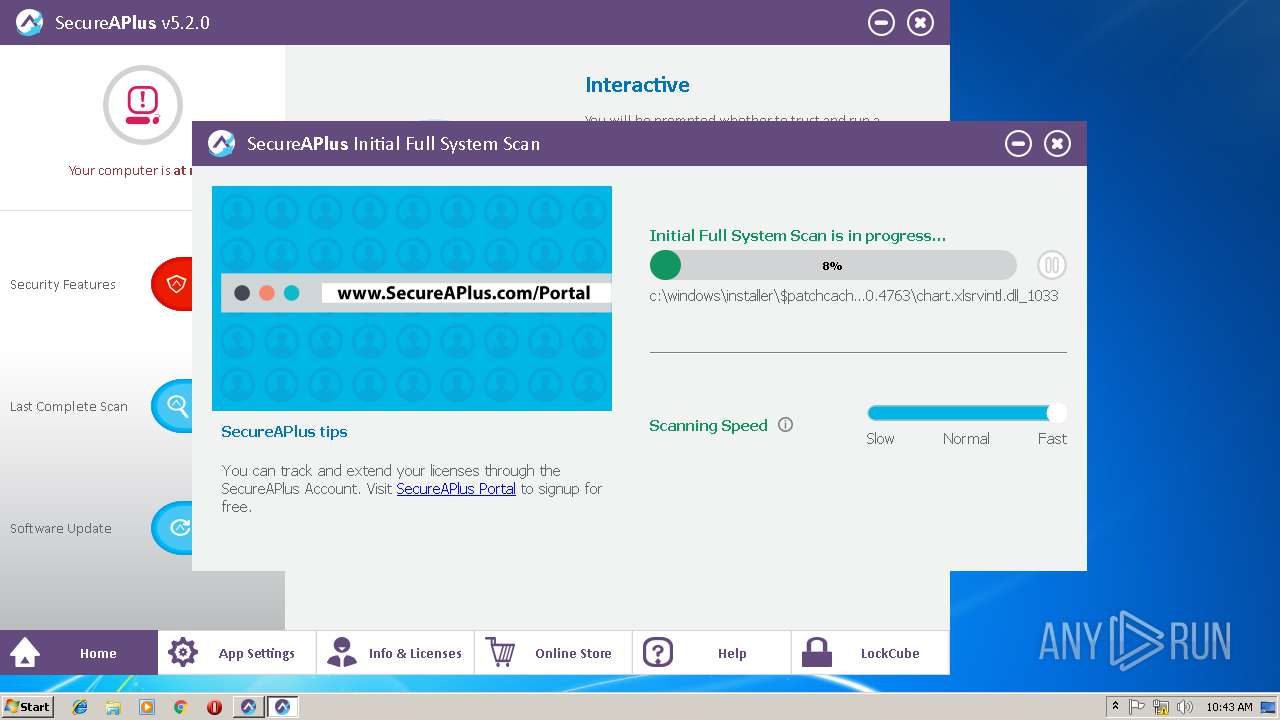Image resolution: width=1280 pixels, height=720 pixels.
Task: Click the Online Store shopping cart icon
Action: (500, 653)
